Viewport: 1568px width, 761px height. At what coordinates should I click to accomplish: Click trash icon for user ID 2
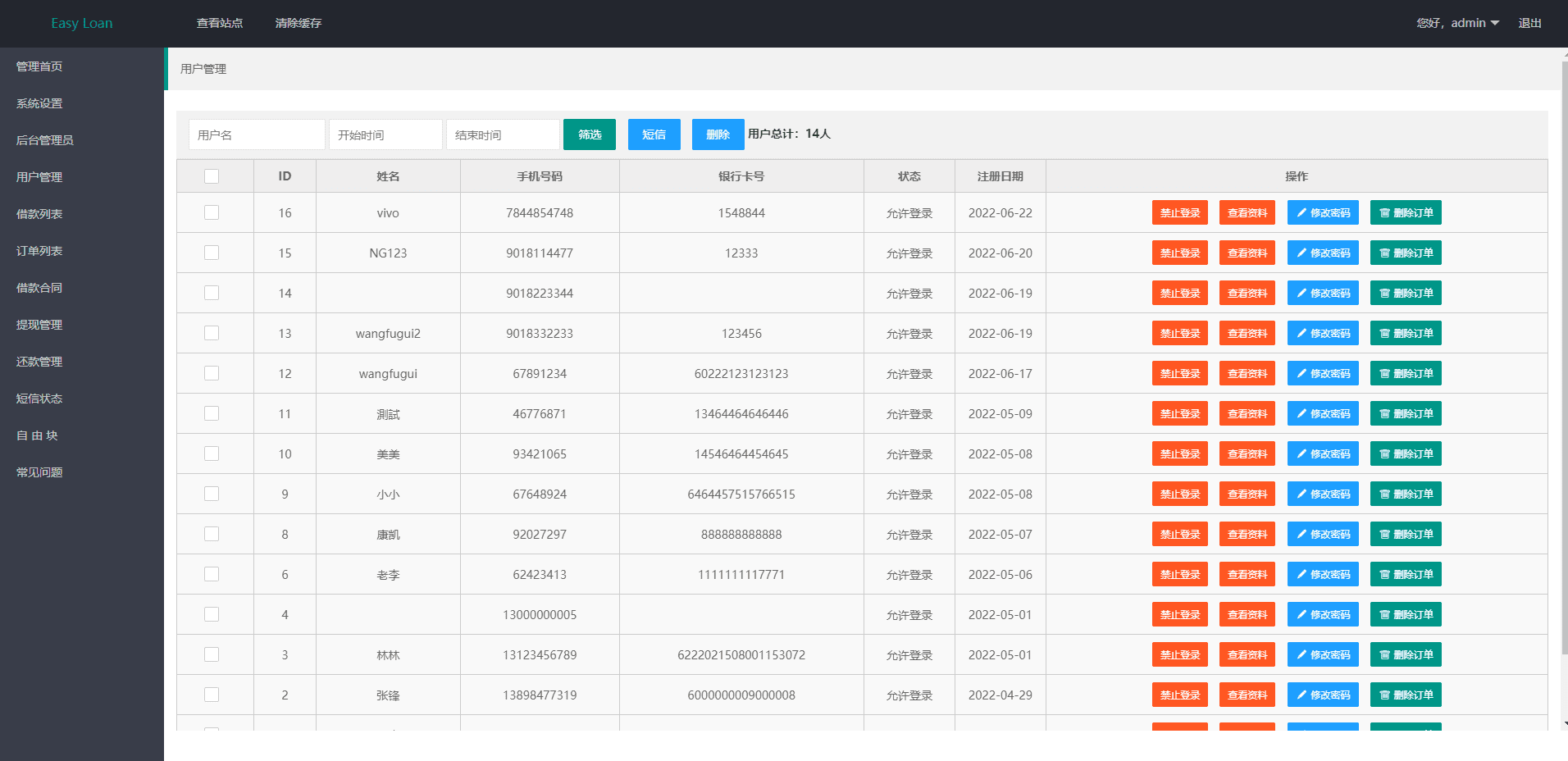1384,695
